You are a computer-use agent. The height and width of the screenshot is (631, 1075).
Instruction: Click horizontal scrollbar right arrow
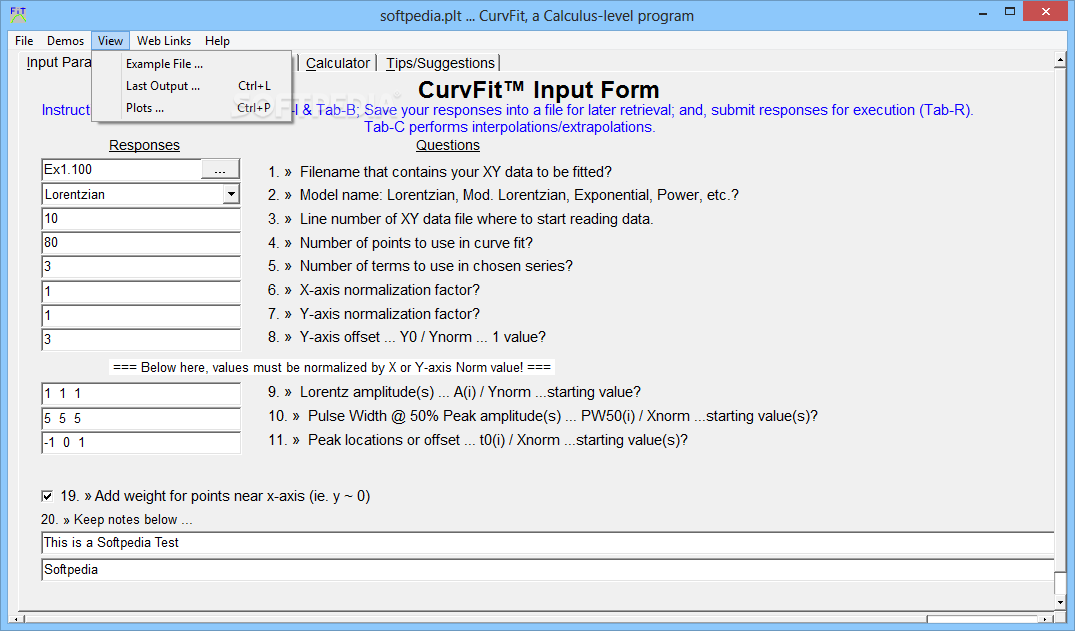click(1046, 619)
